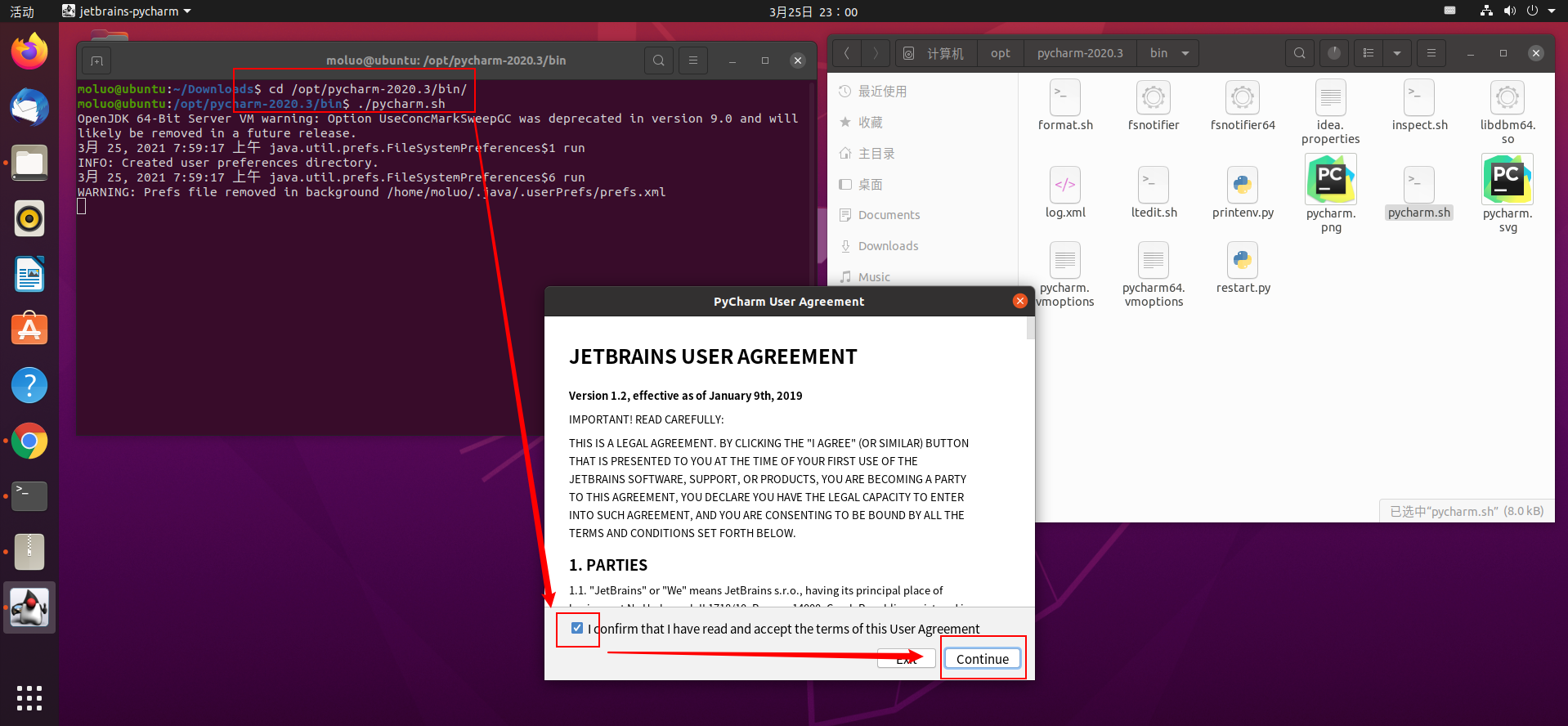Click the back arrow in file manager

pyautogui.click(x=847, y=53)
